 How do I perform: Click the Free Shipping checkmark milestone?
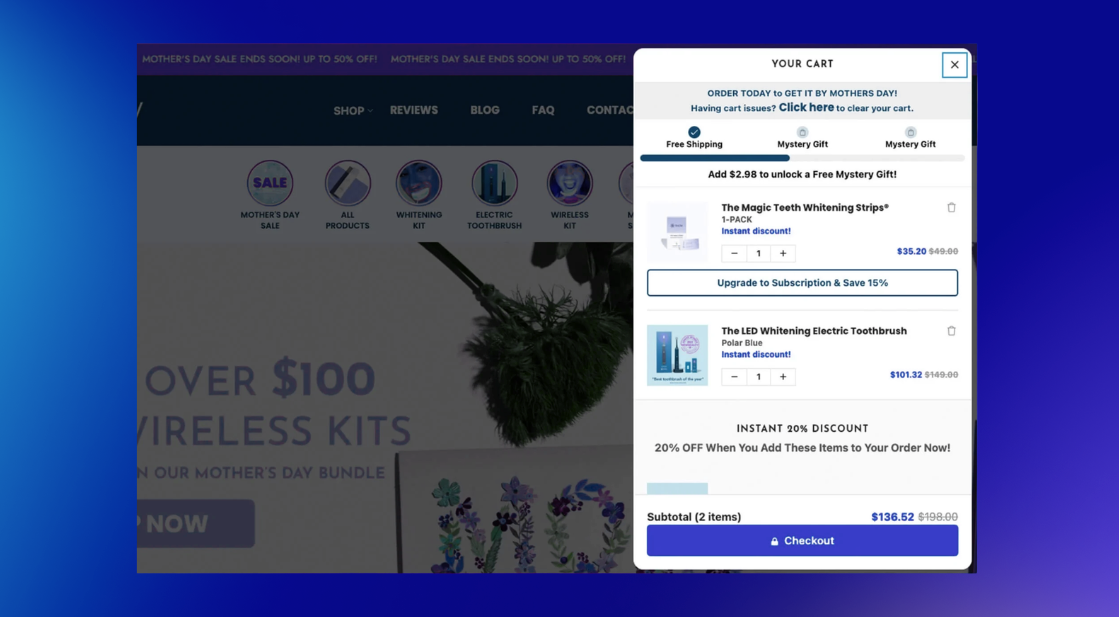pos(694,132)
